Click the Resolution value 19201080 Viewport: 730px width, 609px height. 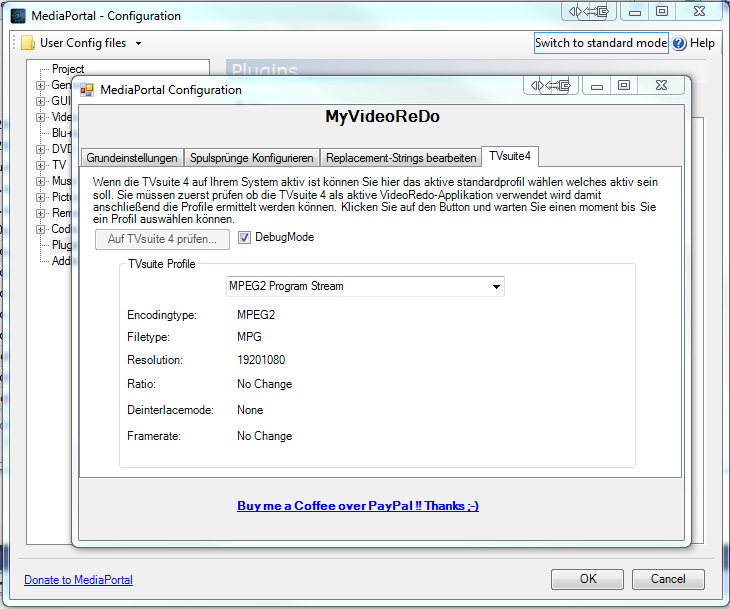261,360
